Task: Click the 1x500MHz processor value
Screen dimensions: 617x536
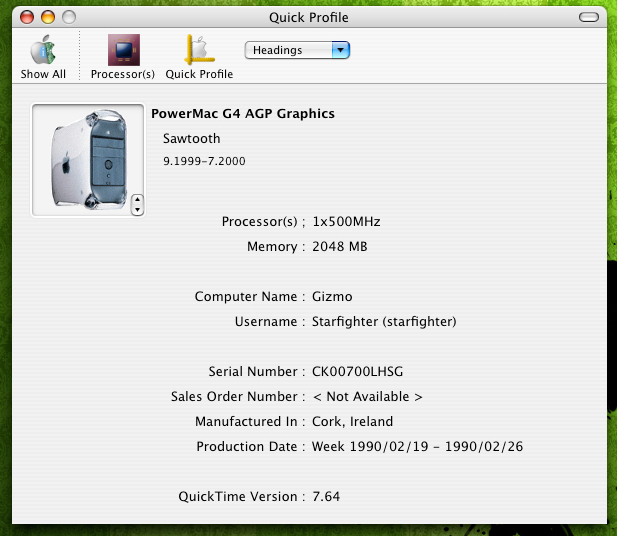Action: pos(346,222)
